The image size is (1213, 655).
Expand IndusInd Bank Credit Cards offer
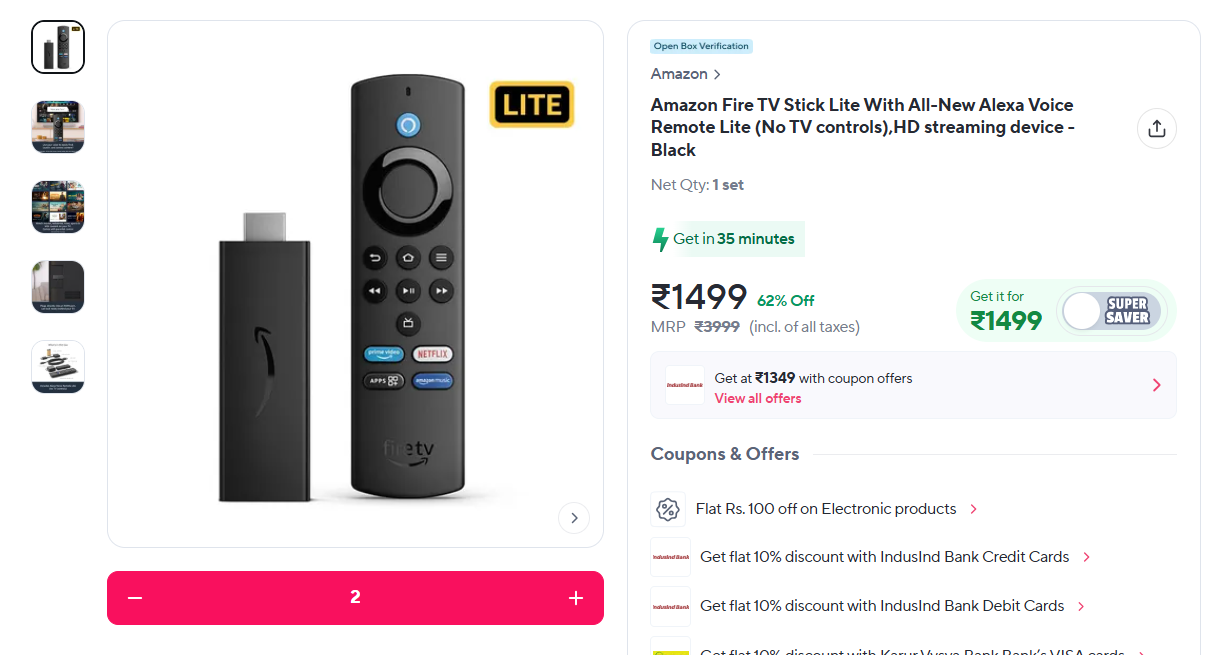tap(884, 557)
